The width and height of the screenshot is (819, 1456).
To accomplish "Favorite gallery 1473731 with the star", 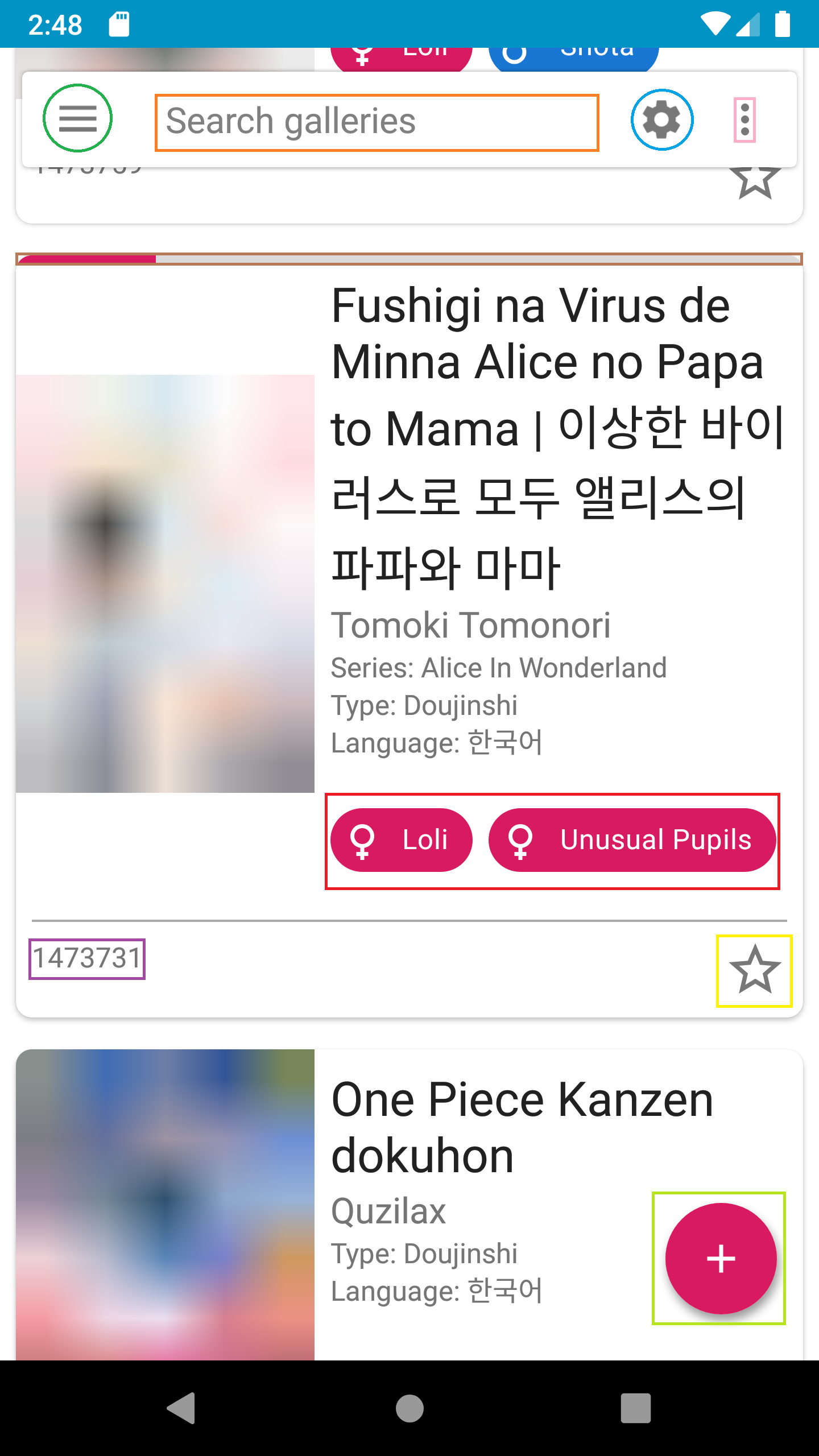I will point(754,970).
